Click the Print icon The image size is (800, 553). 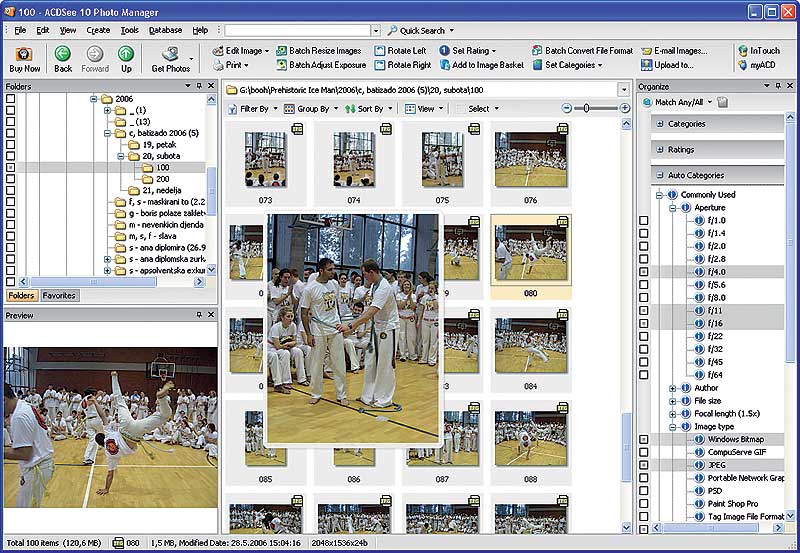[218, 65]
